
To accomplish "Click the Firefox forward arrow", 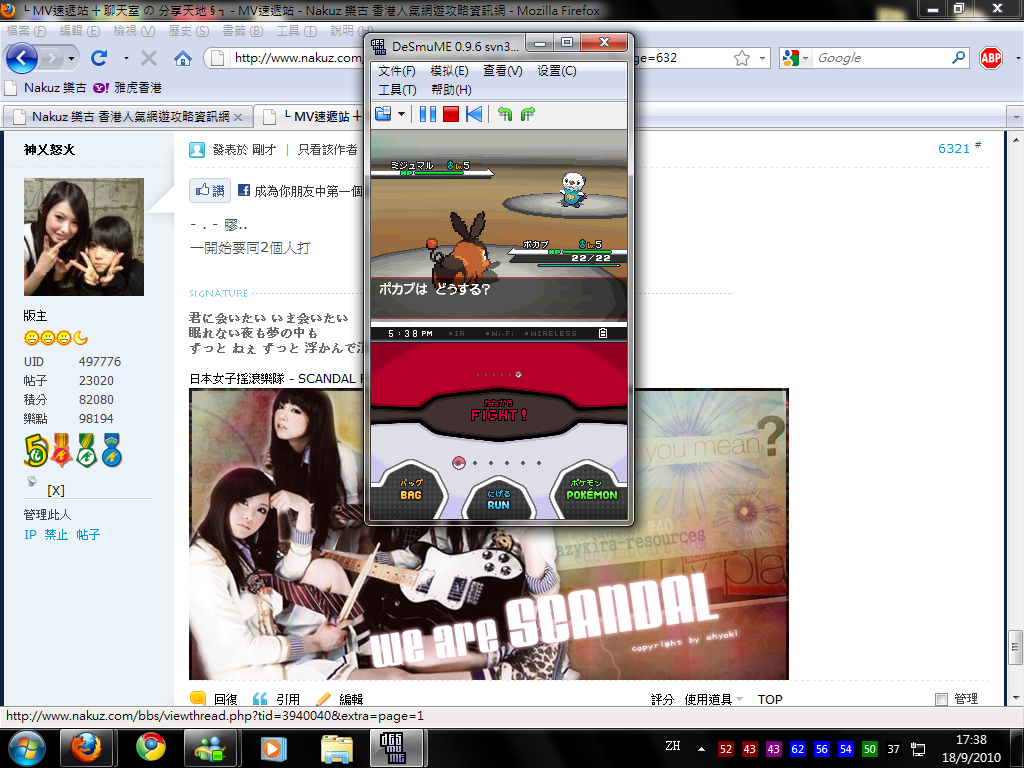I will [x=51, y=58].
